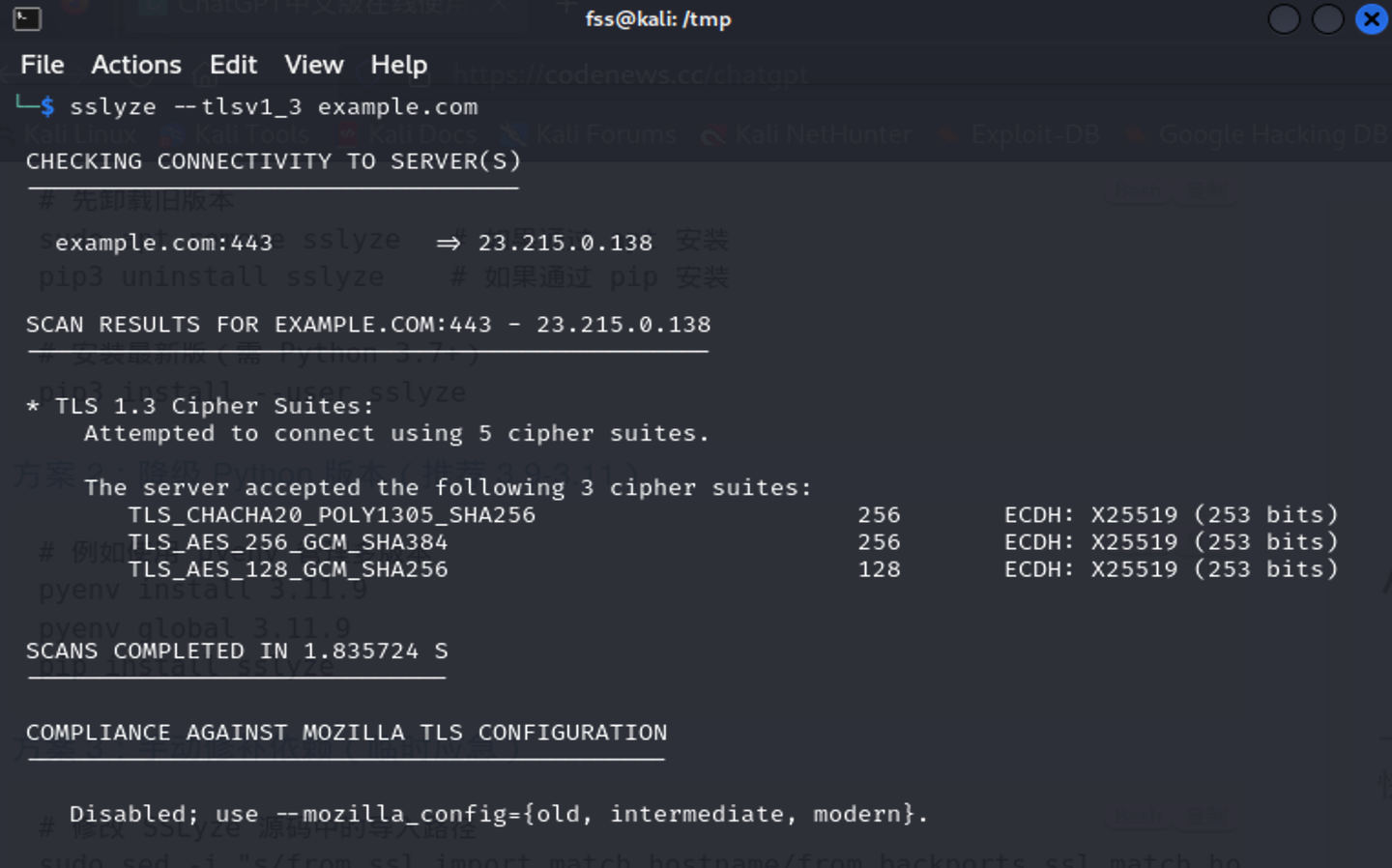
Task: Open the View menu
Action: click(313, 65)
